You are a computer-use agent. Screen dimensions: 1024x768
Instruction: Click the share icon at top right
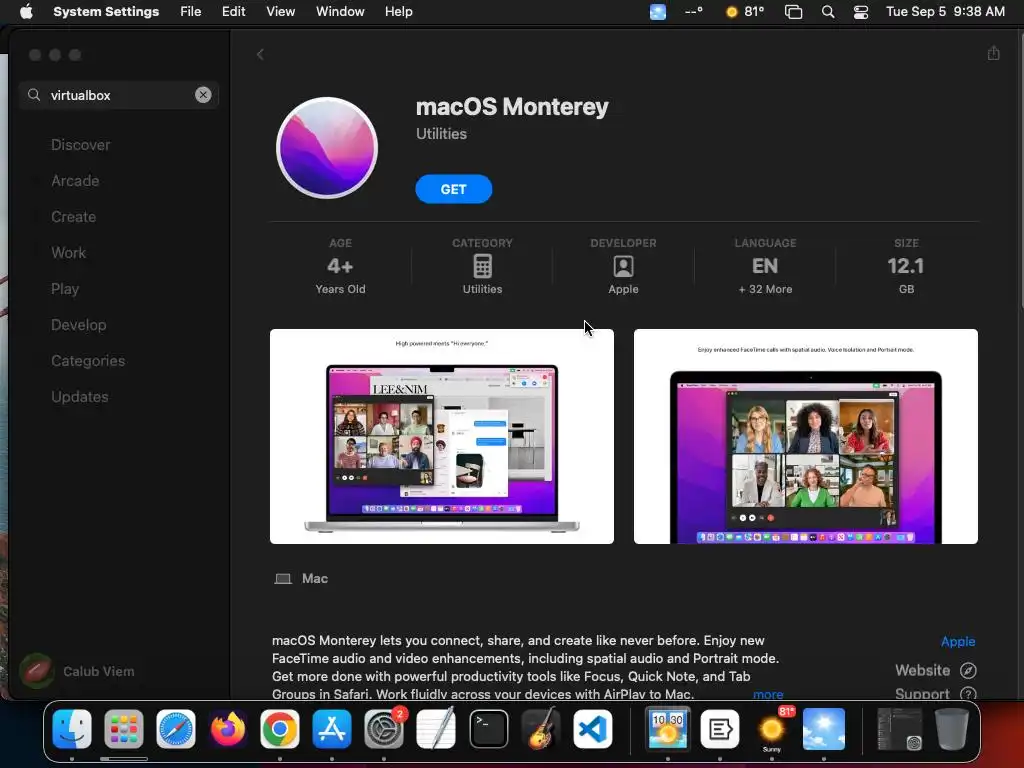pos(993,53)
